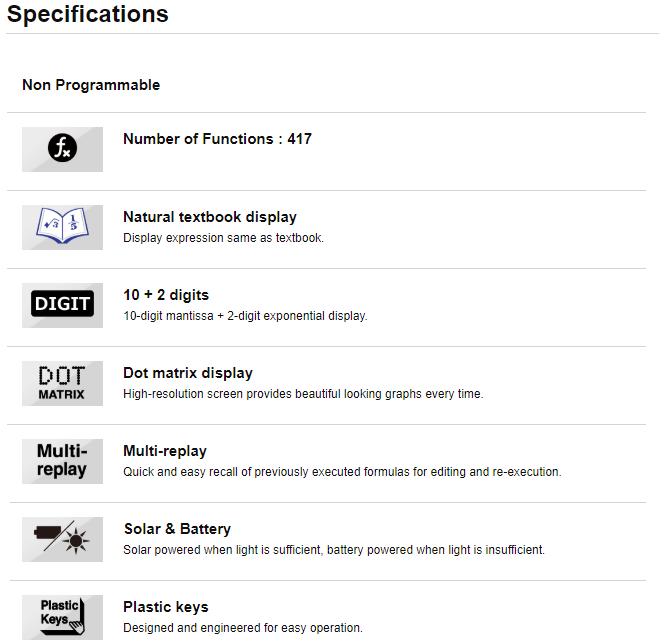Click the Plastic keys heading text
Image resolution: width=672 pixels, height=643 pixels.
166,607
